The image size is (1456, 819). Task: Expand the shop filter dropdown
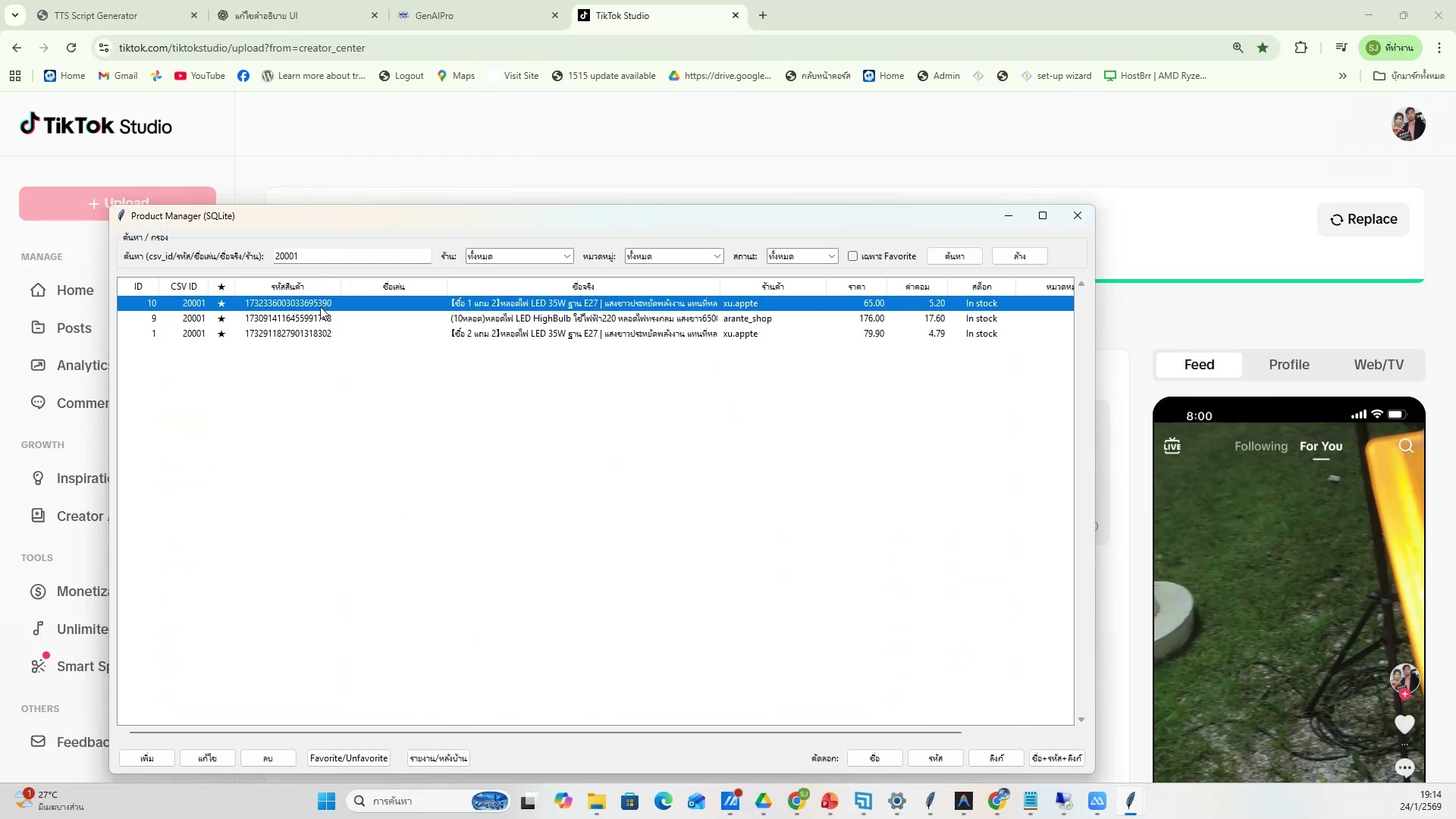(x=566, y=256)
